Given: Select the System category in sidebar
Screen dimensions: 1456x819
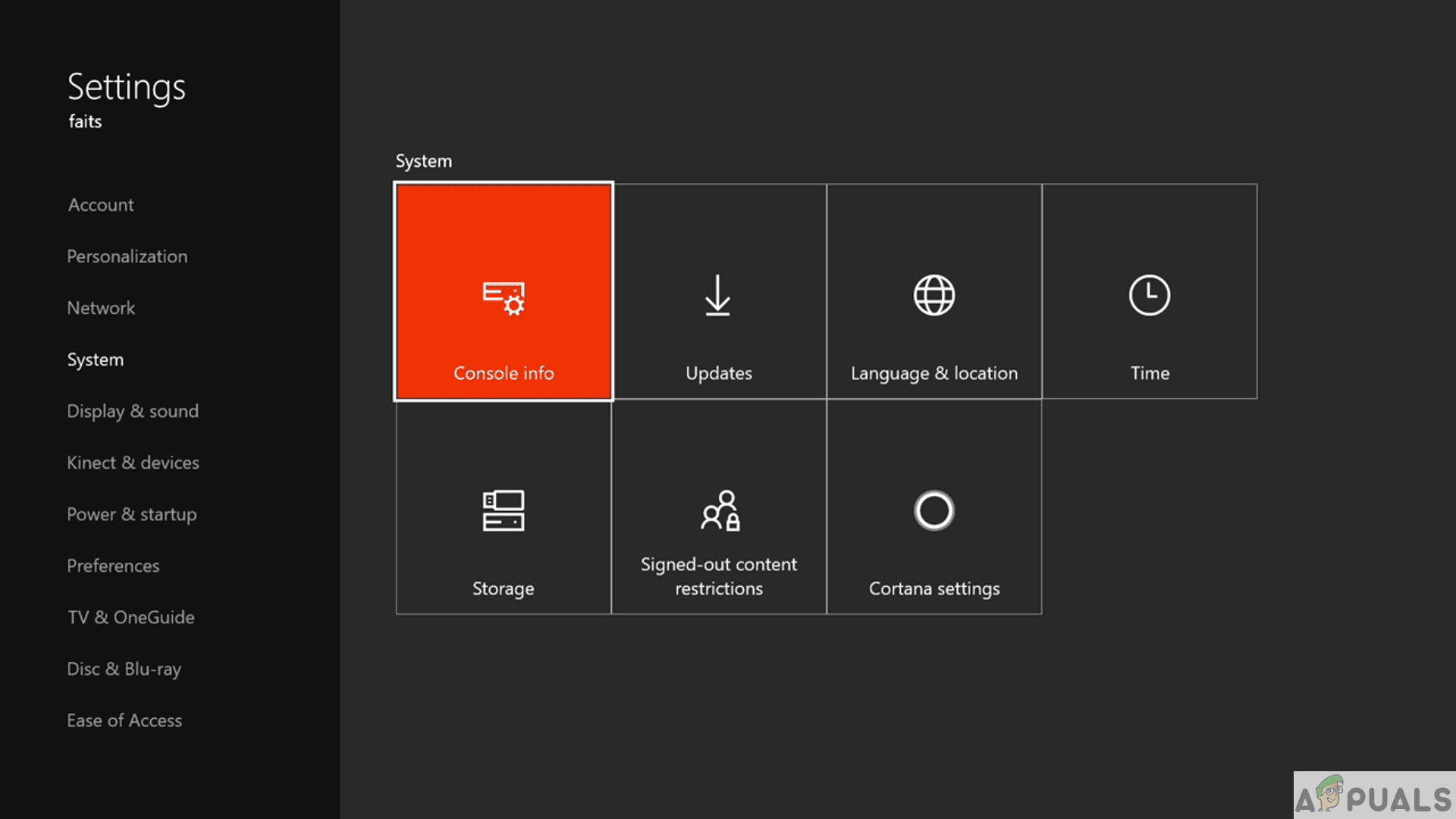Looking at the screenshot, I should [95, 359].
